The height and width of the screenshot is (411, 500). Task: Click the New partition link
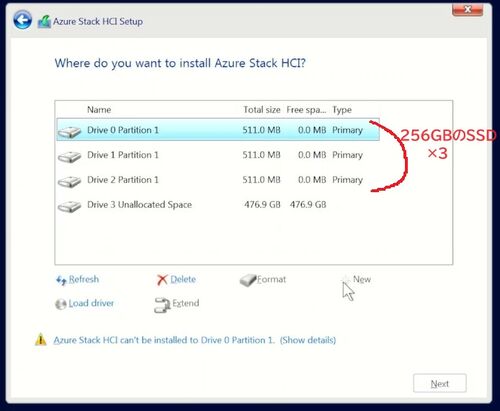pyautogui.click(x=362, y=279)
